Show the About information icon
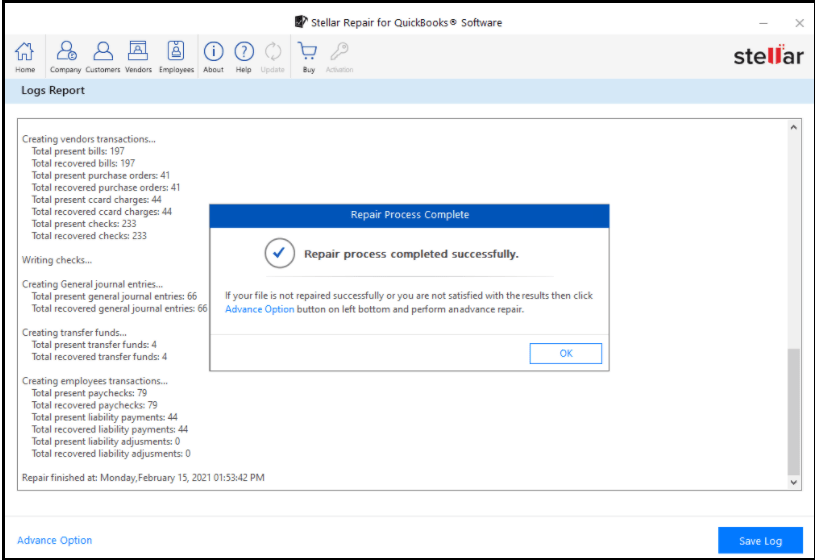This screenshot has width=815, height=560. point(214,55)
